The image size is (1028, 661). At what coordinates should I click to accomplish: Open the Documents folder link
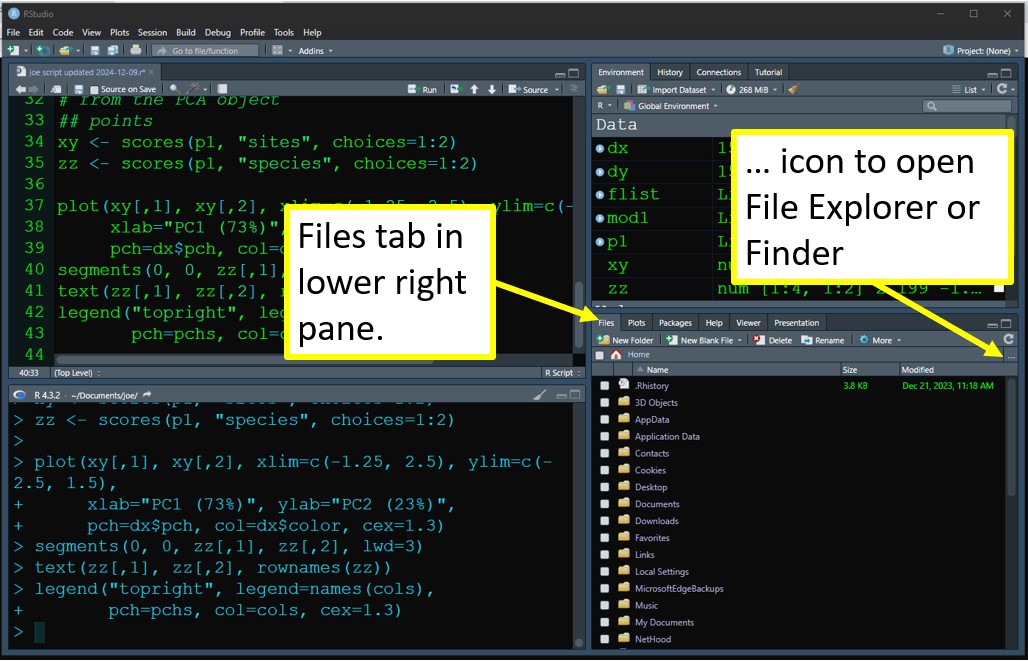click(657, 504)
